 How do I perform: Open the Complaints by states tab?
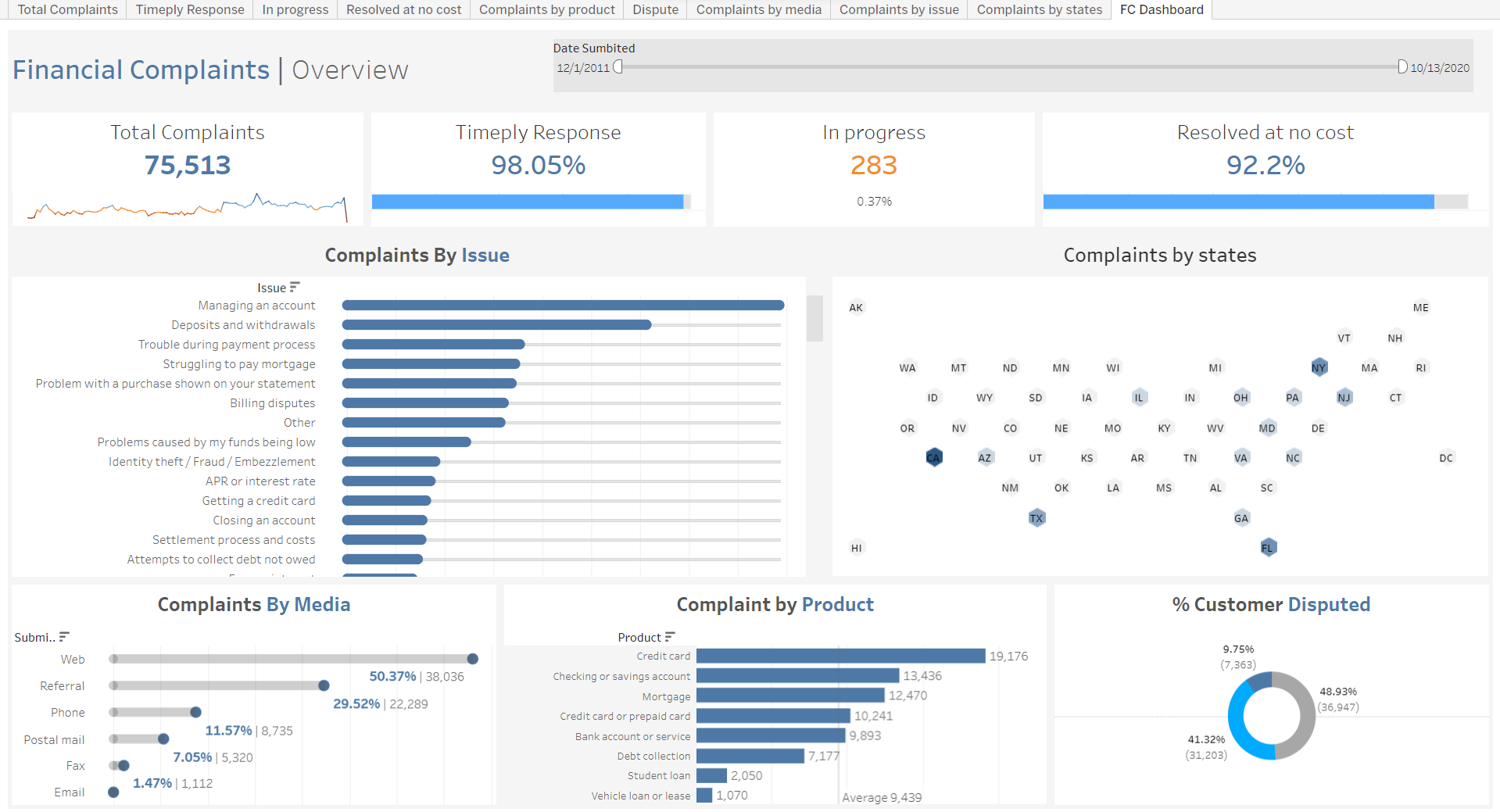click(1039, 9)
